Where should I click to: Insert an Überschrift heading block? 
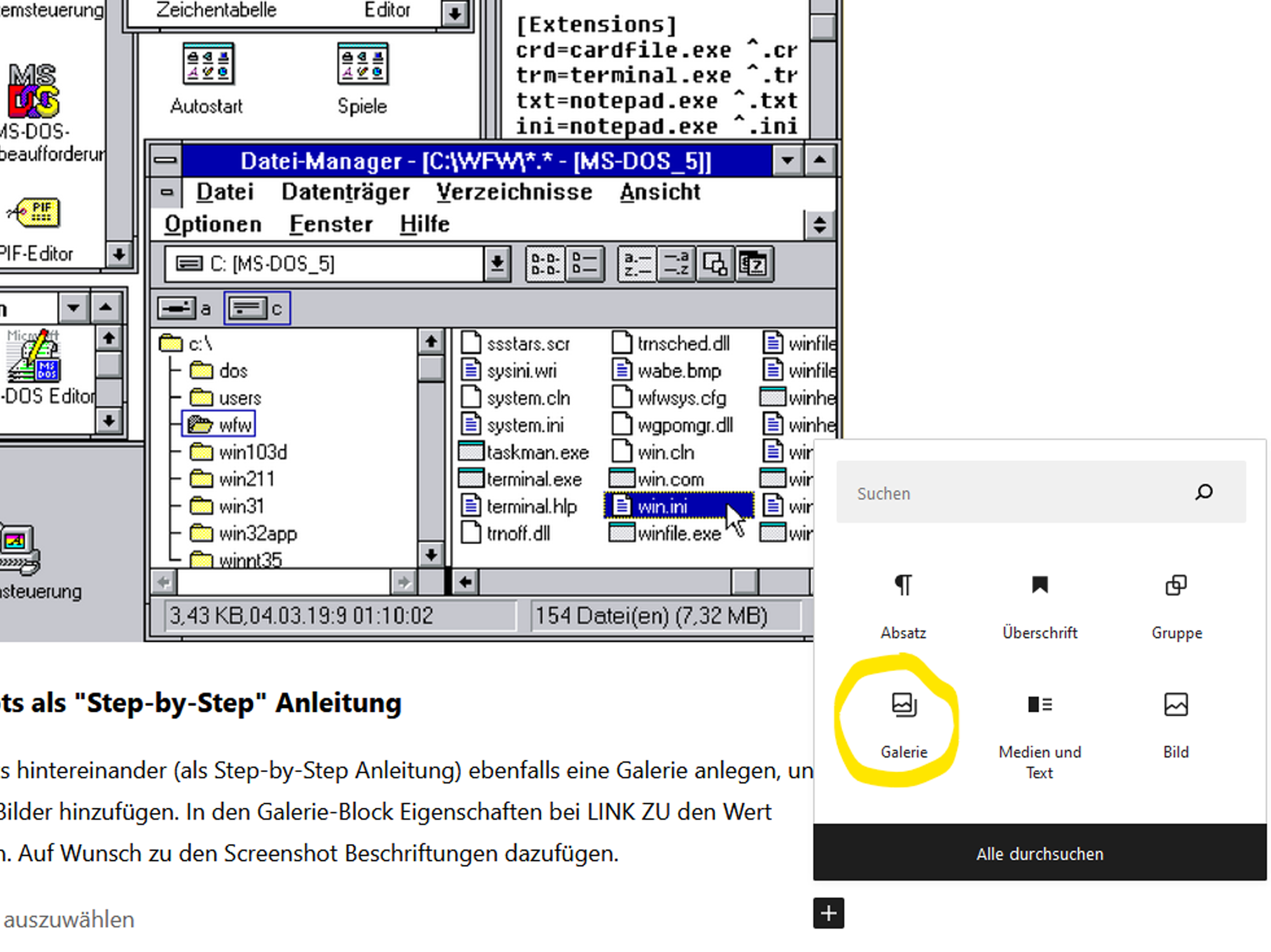click(1040, 606)
